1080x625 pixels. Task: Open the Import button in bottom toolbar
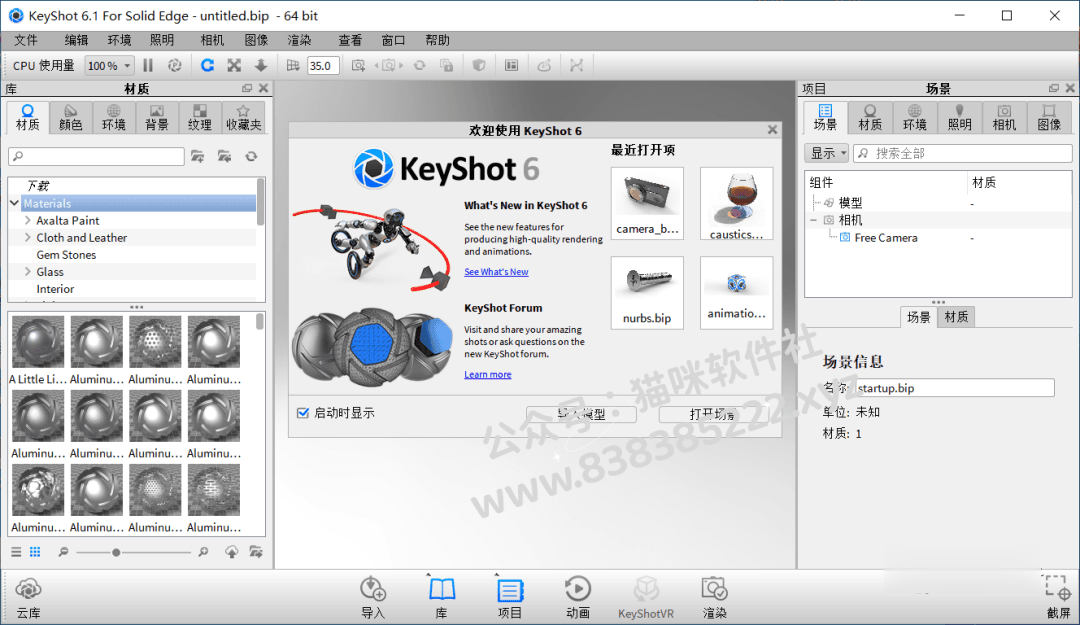tap(373, 598)
